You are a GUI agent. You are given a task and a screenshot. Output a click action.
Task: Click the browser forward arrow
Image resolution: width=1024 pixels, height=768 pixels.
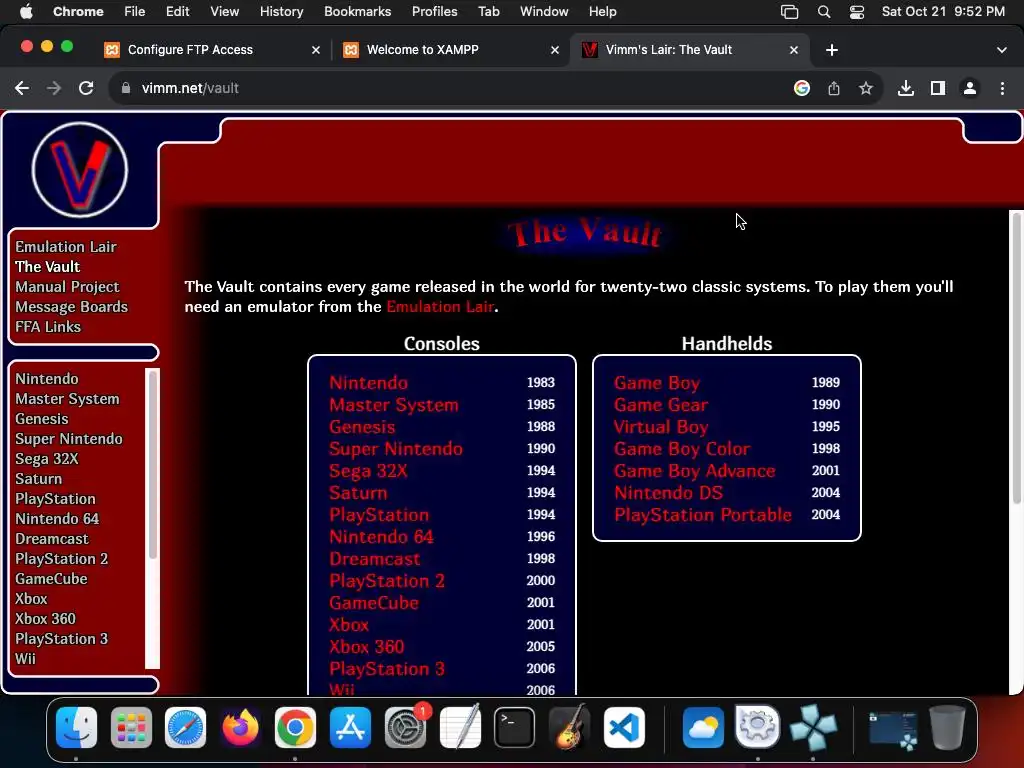pos(54,88)
